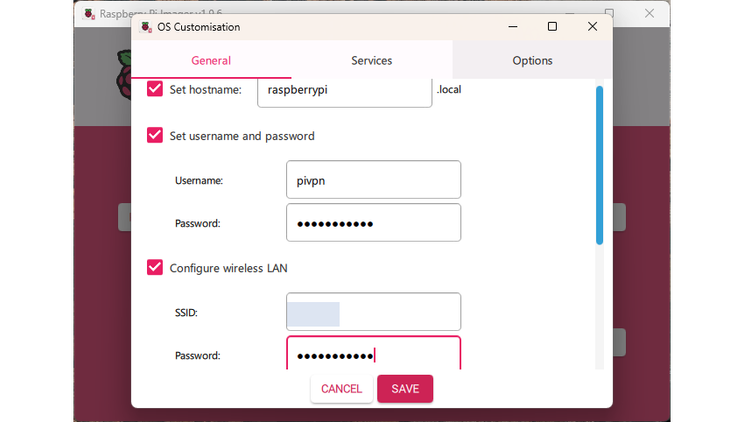
Task: Close the OS Customisation dialog
Action: coord(592,27)
